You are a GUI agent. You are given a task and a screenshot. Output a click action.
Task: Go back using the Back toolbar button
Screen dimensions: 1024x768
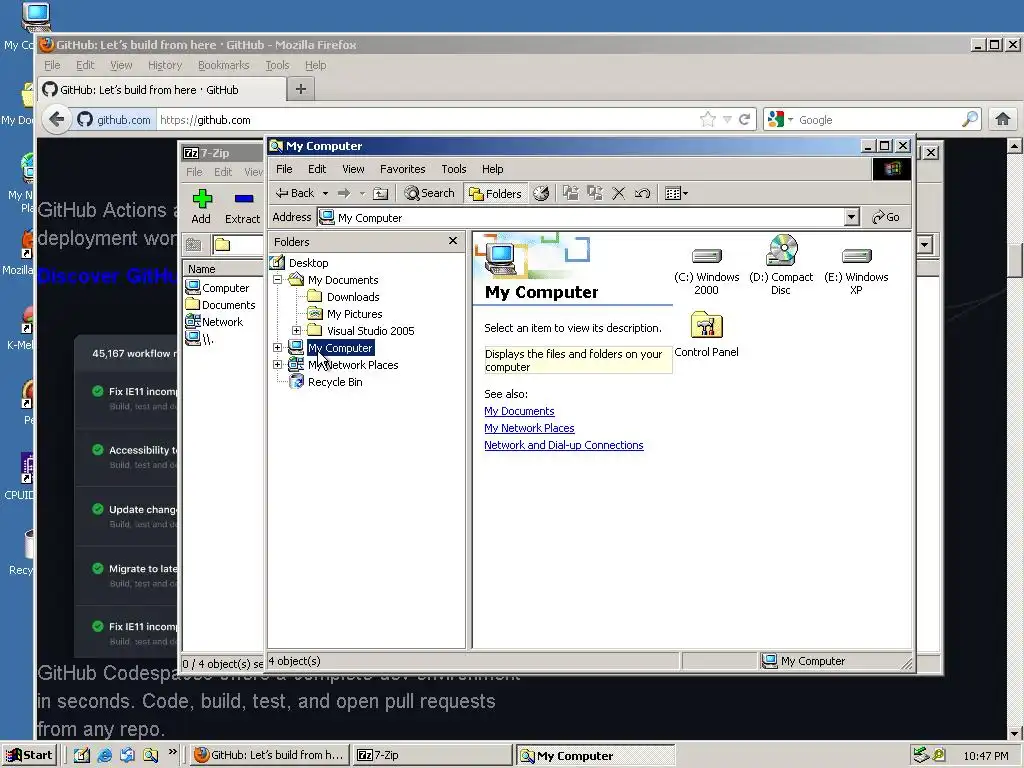[x=295, y=193]
